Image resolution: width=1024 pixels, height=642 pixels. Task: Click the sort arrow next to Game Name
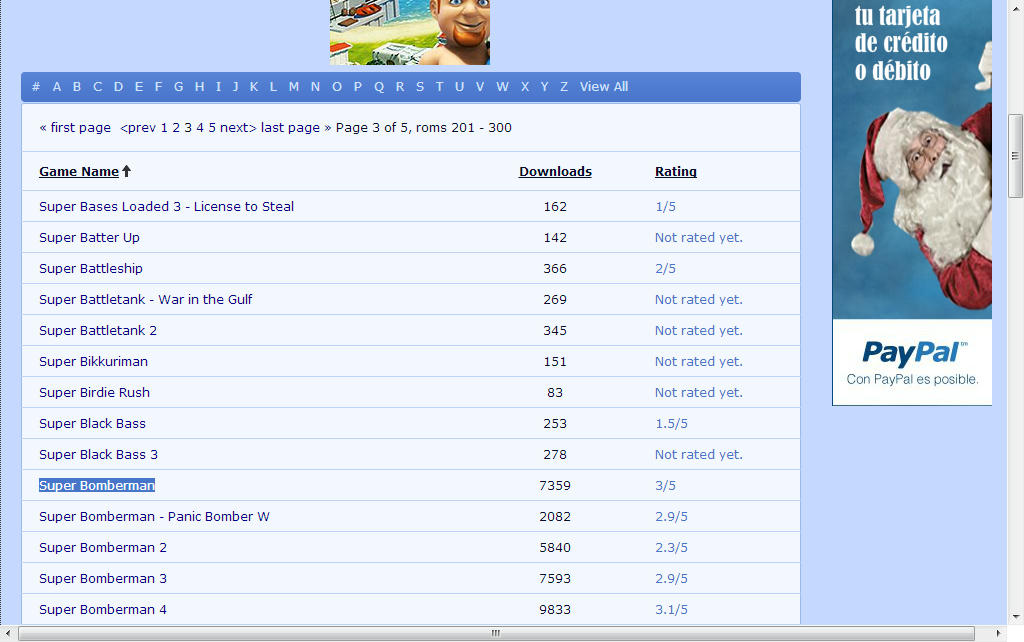point(127,172)
